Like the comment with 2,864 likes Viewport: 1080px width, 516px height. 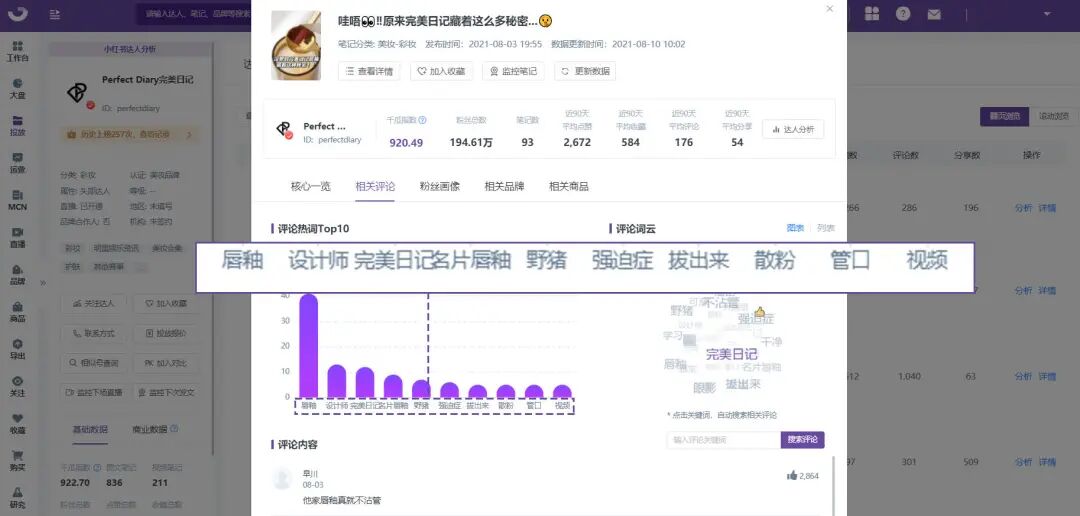(791, 475)
